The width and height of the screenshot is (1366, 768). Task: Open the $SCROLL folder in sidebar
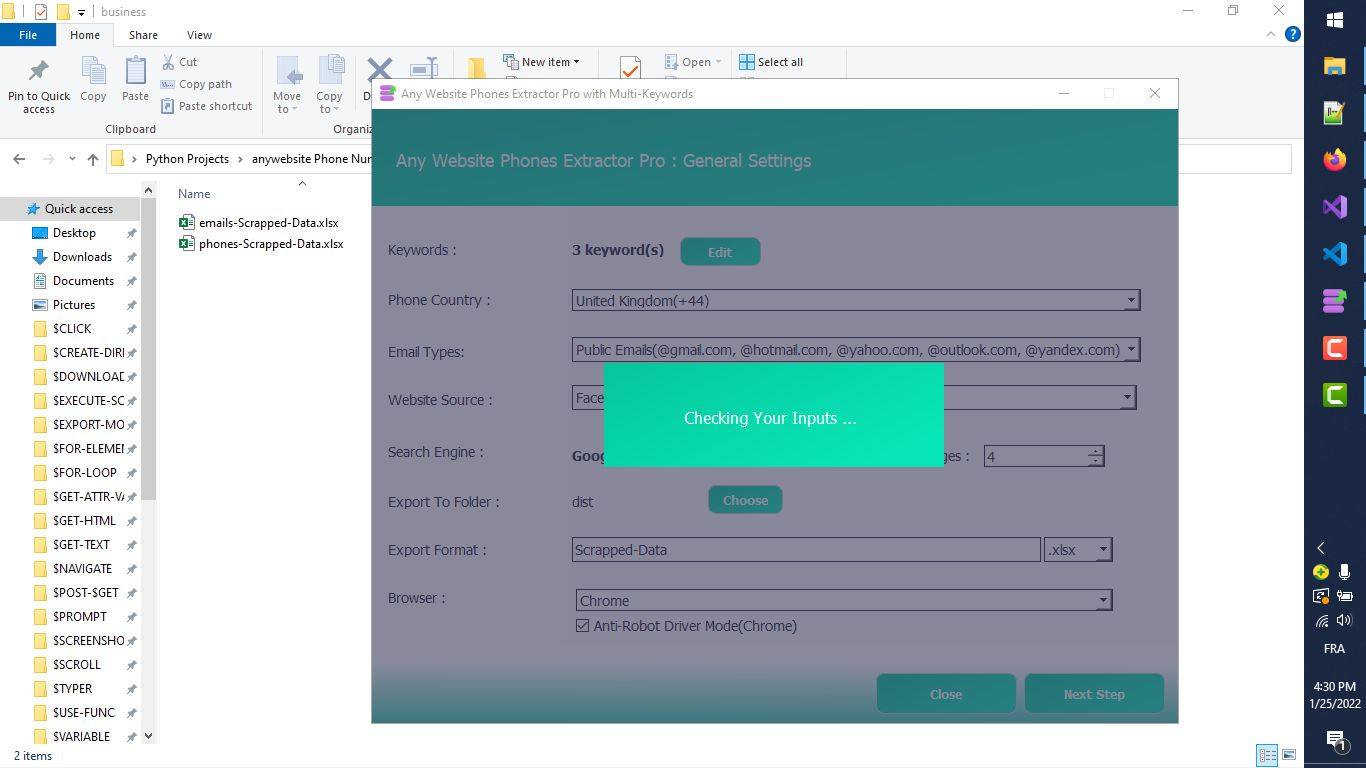[x=77, y=665]
